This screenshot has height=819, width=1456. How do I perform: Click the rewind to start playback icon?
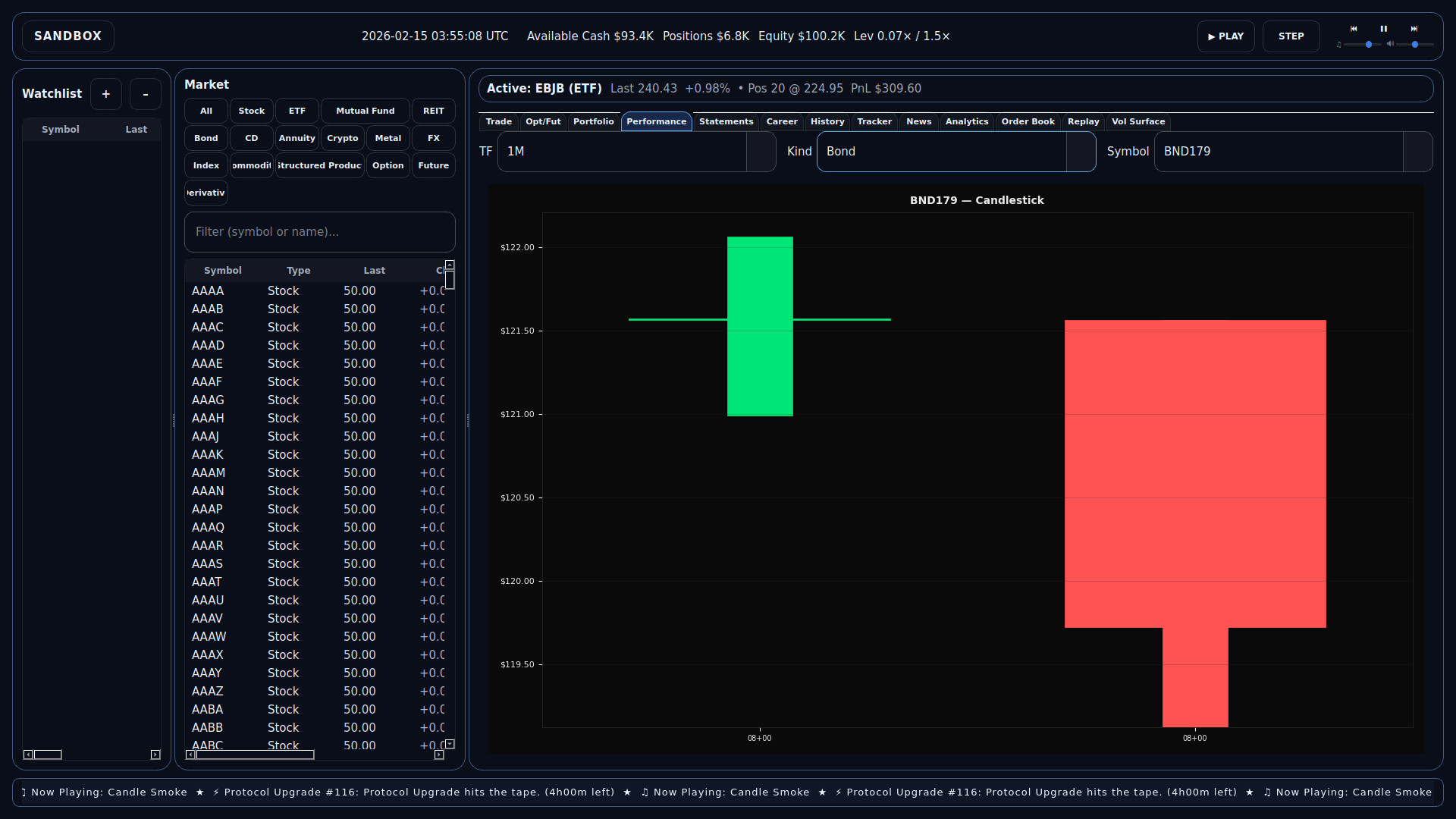(1354, 29)
